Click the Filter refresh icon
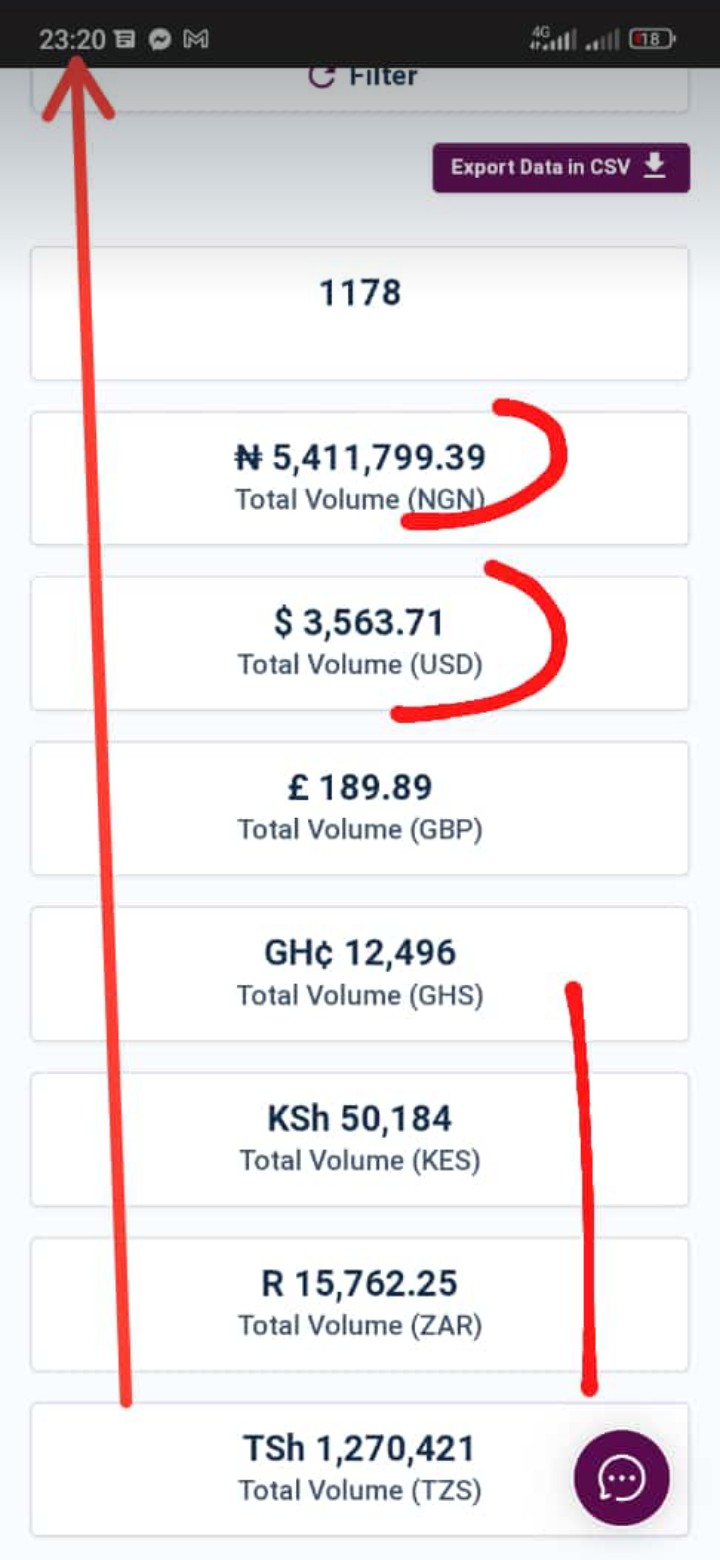Viewport: 720px width, 1560px height. [x=321, y=75]
